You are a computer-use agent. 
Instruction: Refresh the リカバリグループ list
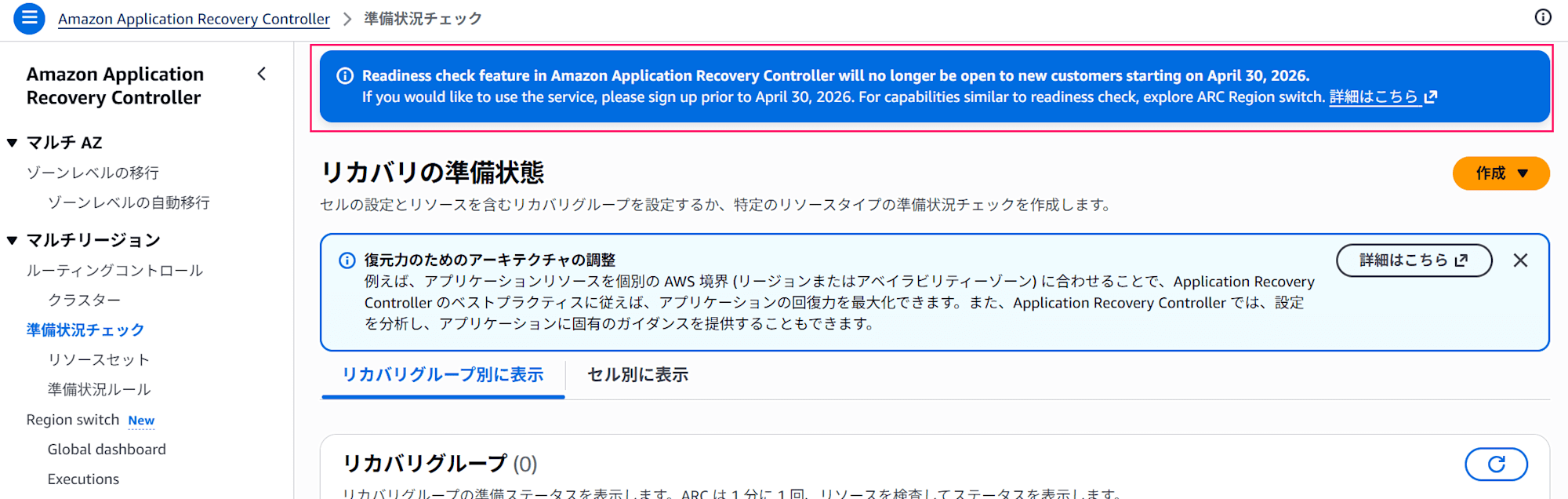(1496, 464)
